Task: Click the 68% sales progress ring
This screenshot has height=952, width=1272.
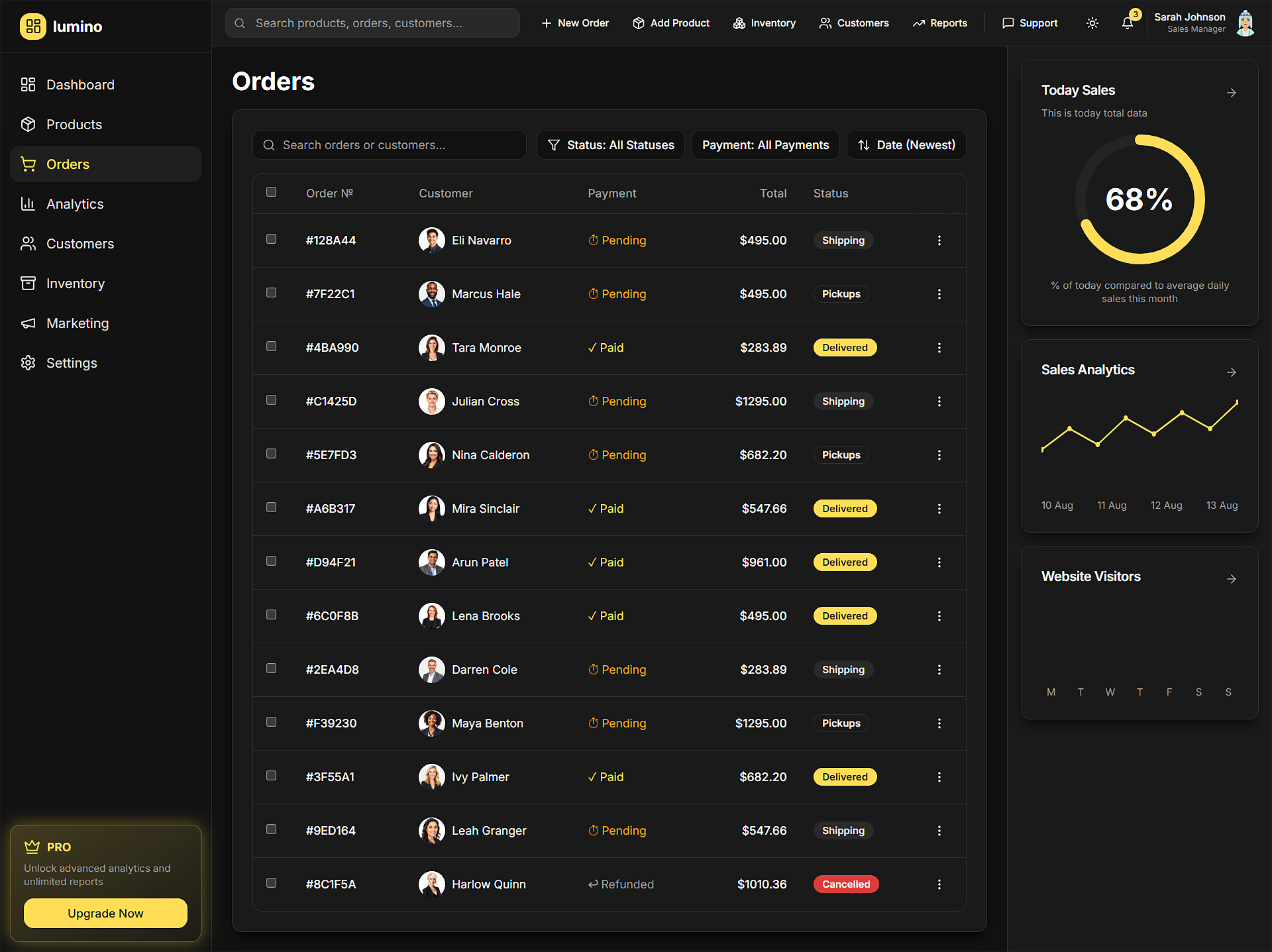Action: click(x=1139, y=199)
